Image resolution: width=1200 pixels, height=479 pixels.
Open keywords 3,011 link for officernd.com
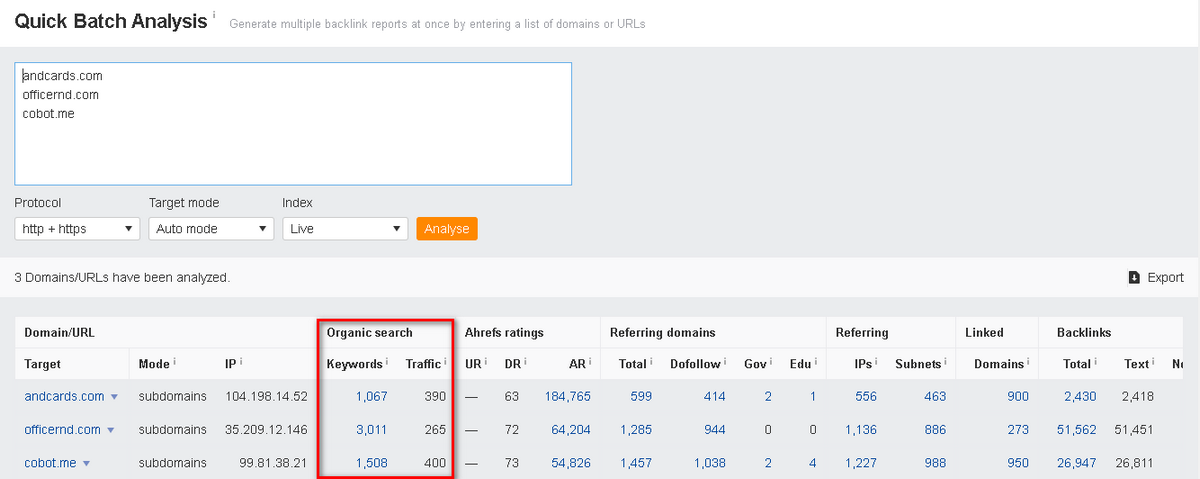coord(371,429)
